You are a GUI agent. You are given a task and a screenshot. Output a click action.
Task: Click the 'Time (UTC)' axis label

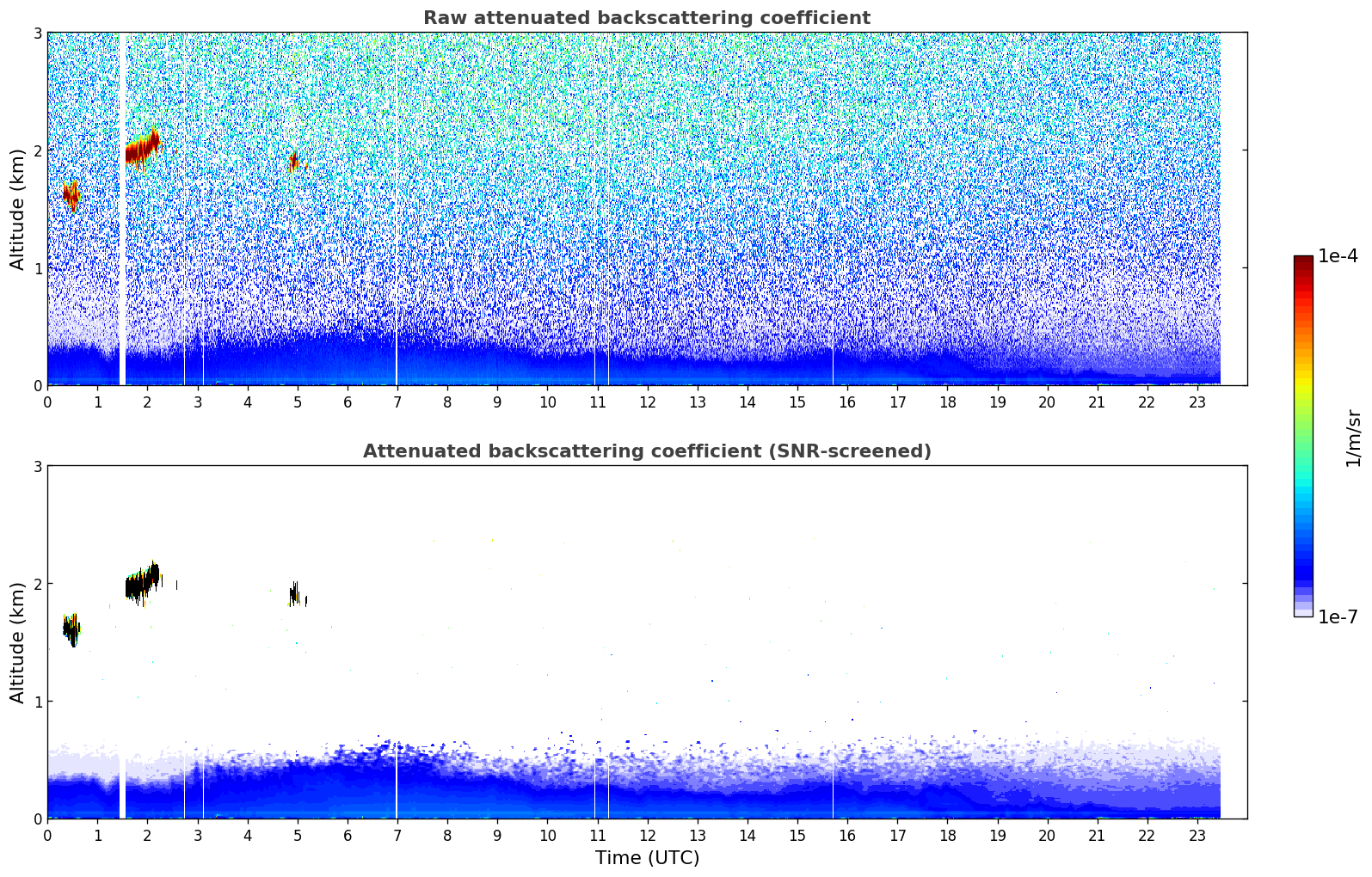click(x=647, y=858)
